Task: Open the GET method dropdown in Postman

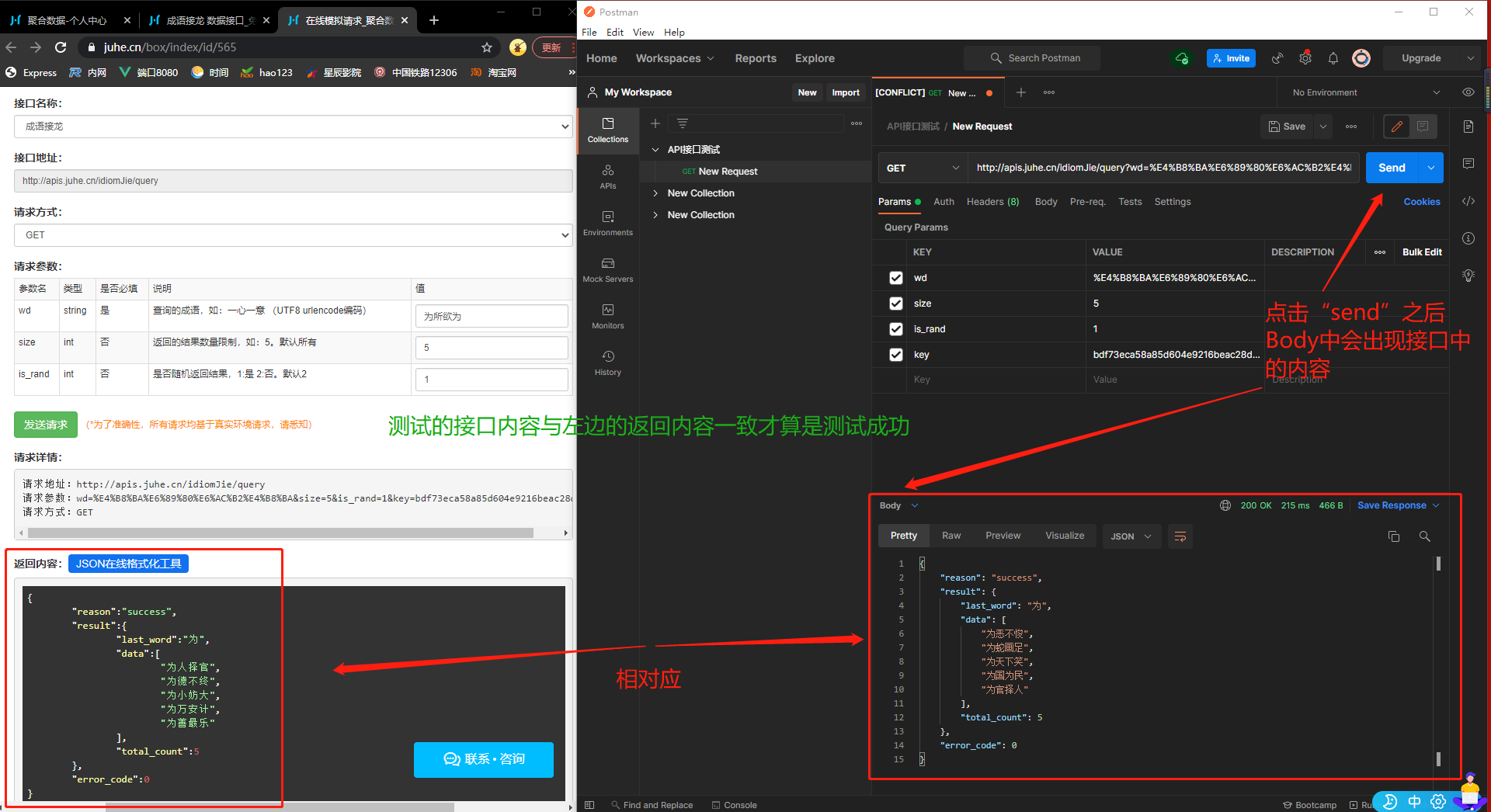Action: (923, 168)
